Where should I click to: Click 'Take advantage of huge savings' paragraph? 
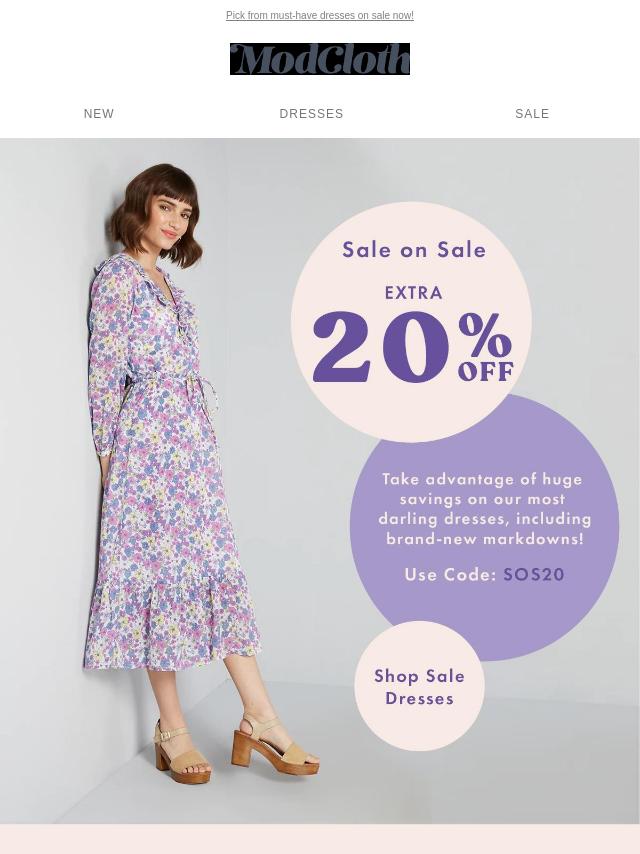tap(485, 509)
